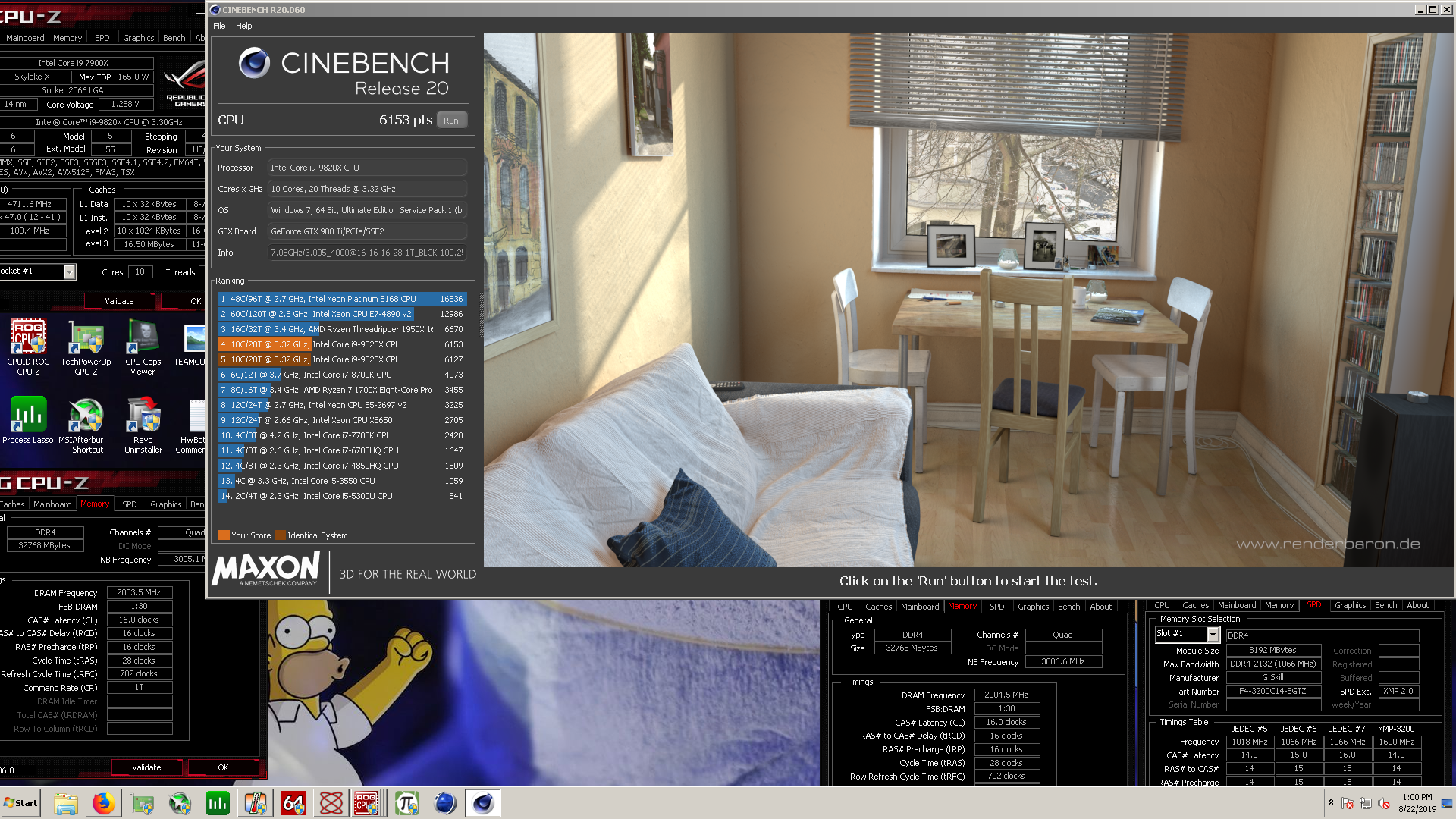Open the Windows Start menu
1456x819 pixels.
point(21,803)
